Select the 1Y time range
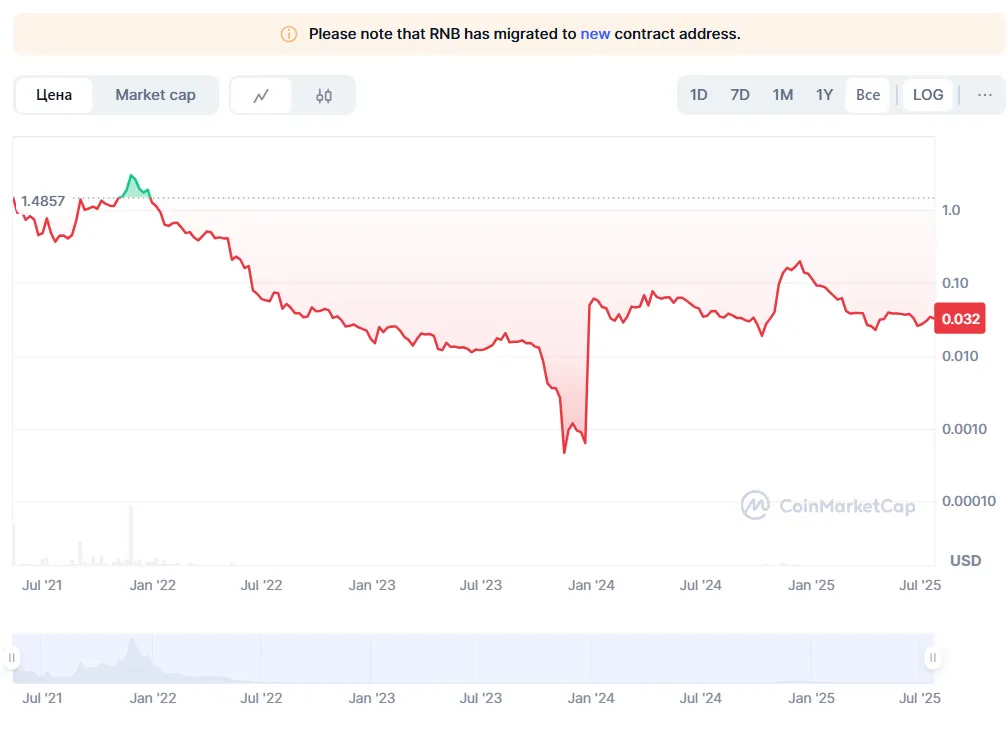 tap(825, 95)
